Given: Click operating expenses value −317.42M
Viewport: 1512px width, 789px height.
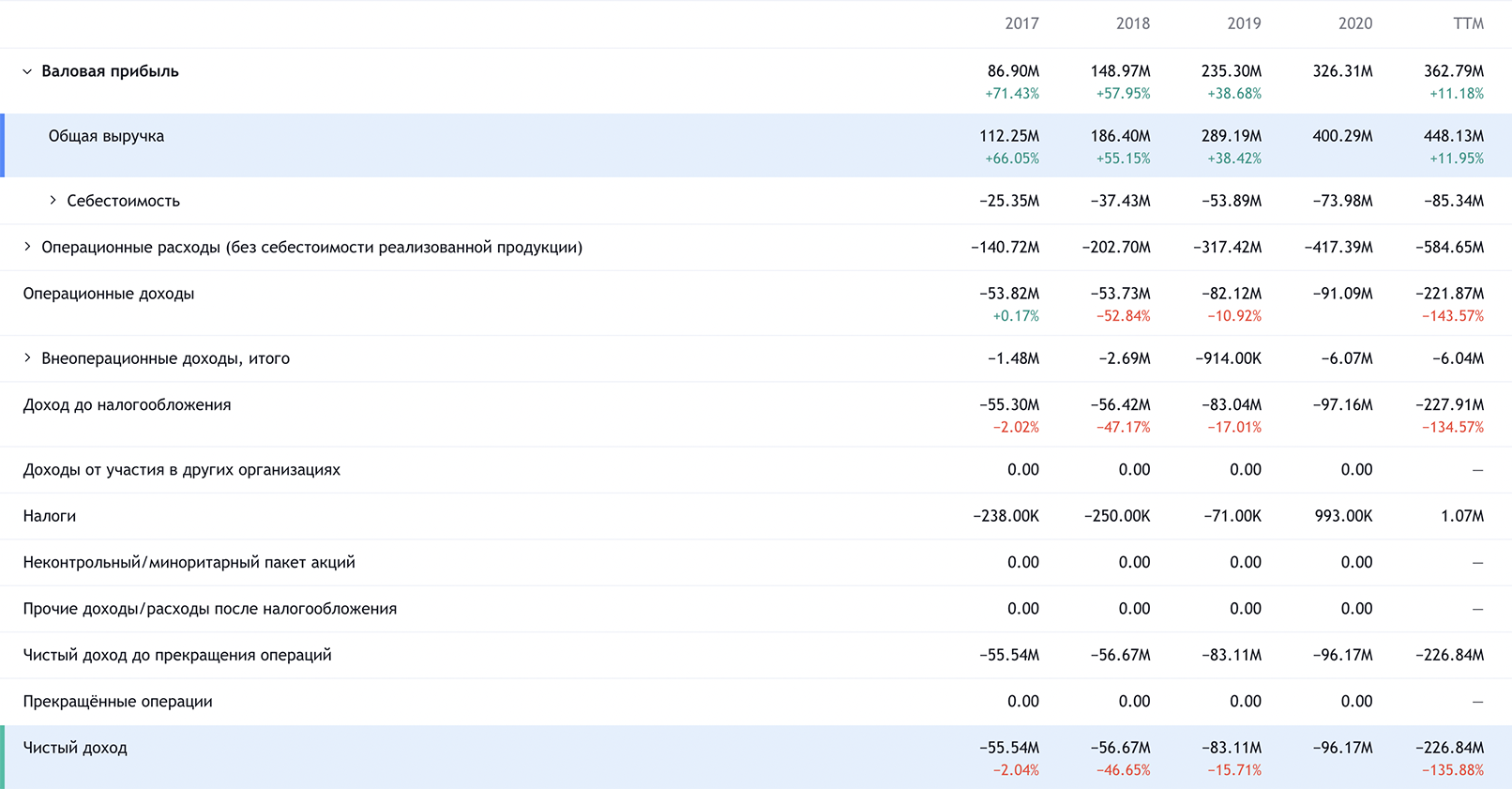Looking at the screenshot, I should (1228, 248).
